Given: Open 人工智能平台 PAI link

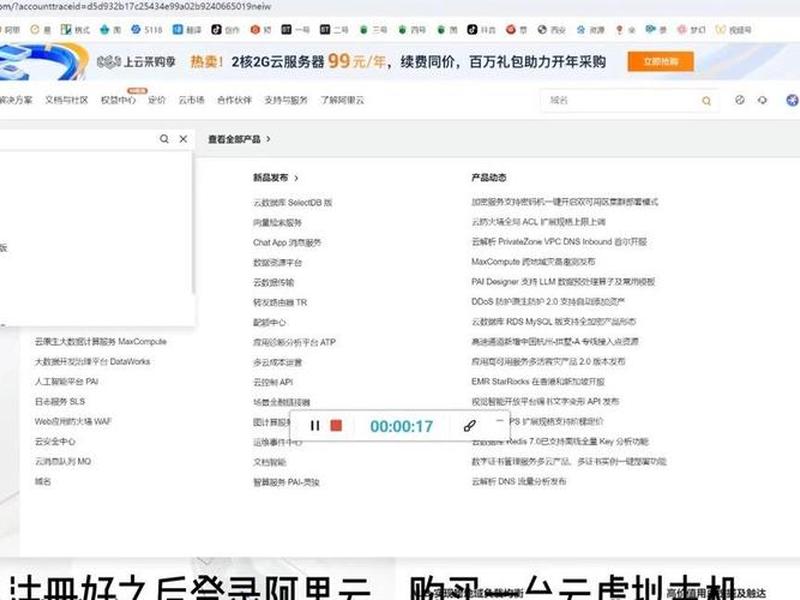Looking at the screenshot, I should [66, 381].
